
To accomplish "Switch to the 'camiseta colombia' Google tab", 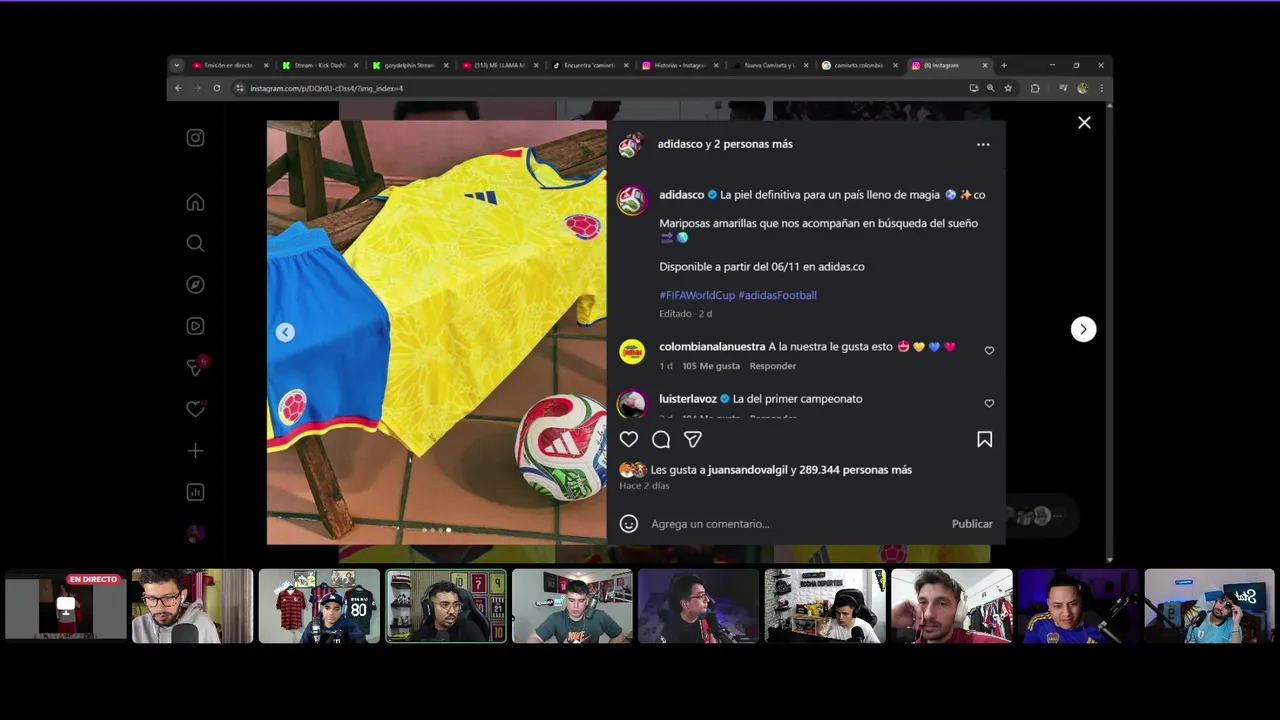I will [858, 65].
